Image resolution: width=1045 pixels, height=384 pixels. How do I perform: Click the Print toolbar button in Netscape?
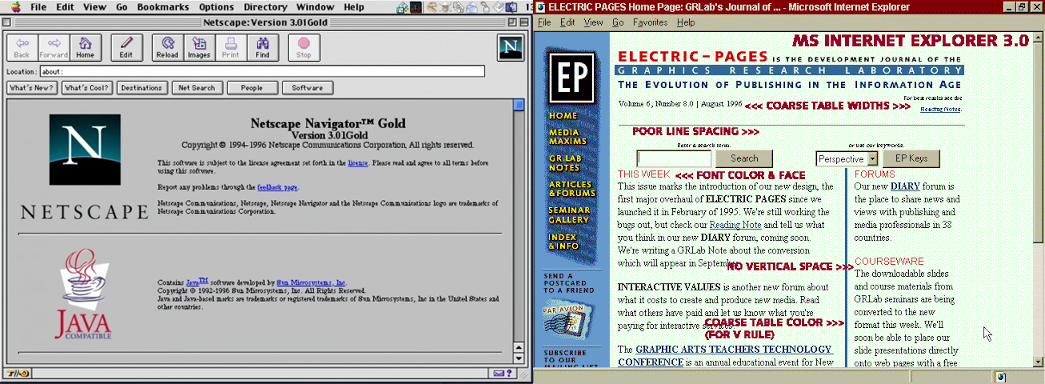(231, 47)
